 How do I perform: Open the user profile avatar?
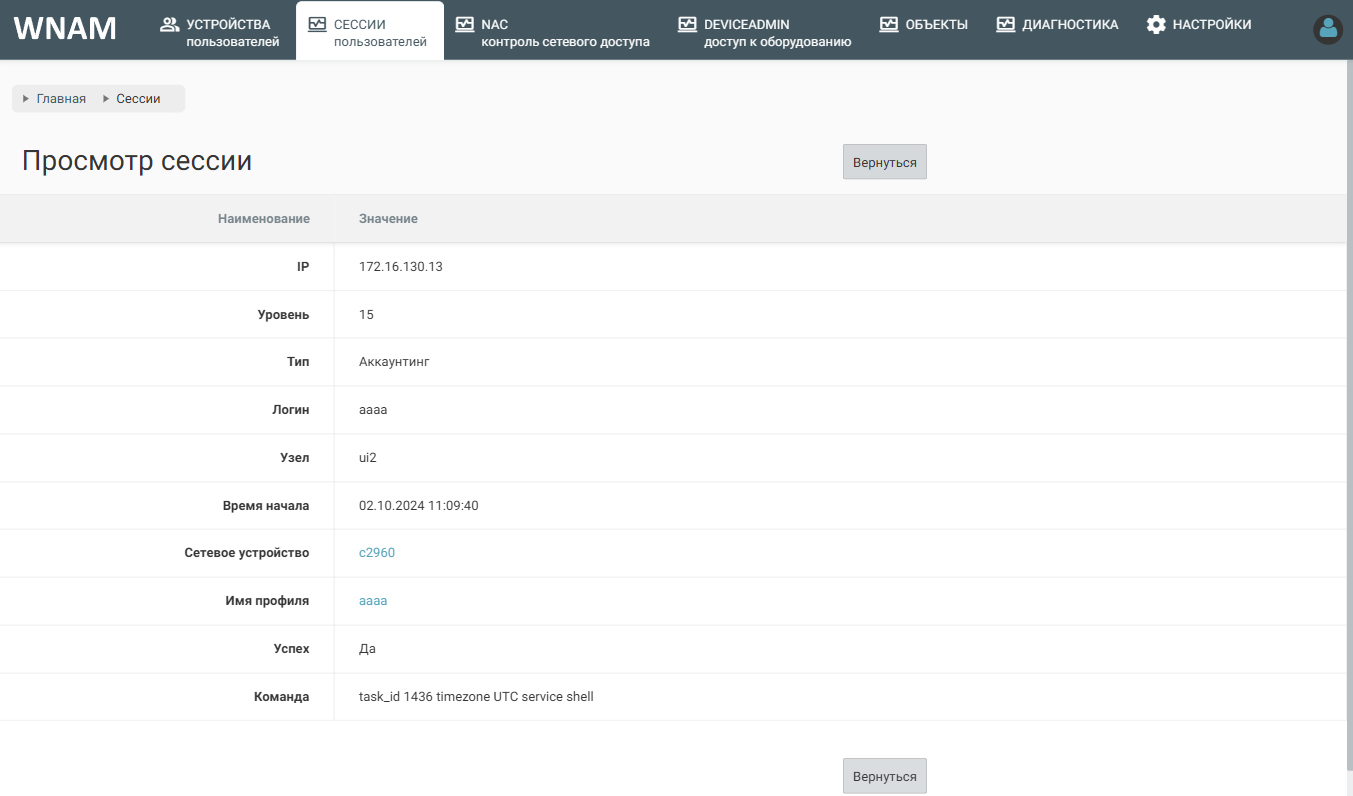tap(1328, 30)
